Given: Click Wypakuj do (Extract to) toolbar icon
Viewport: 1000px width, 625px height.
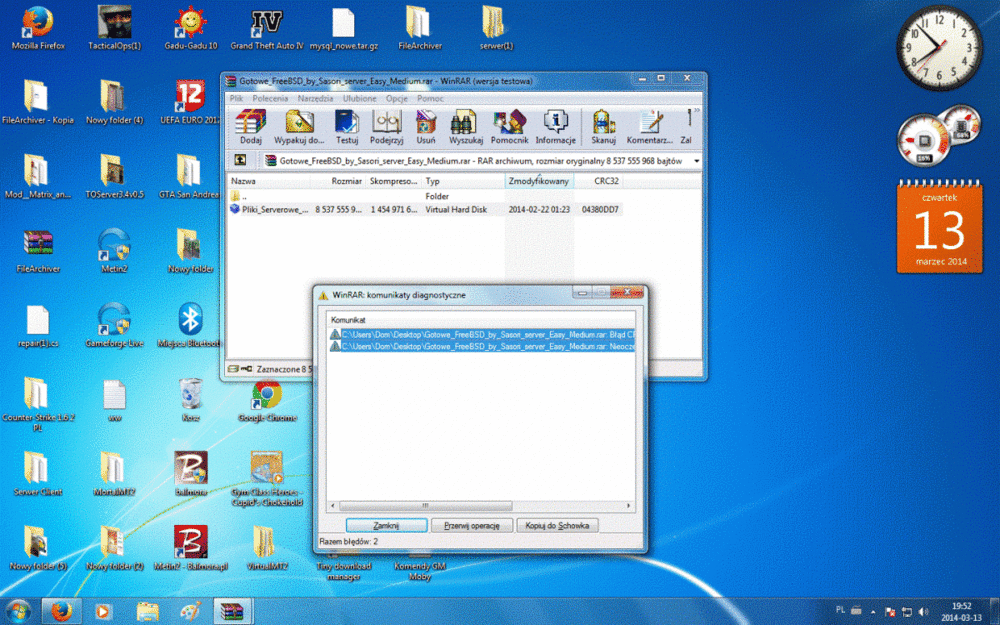Looking at the screenshot, I should pyautogui.click(x=299, y=126).
